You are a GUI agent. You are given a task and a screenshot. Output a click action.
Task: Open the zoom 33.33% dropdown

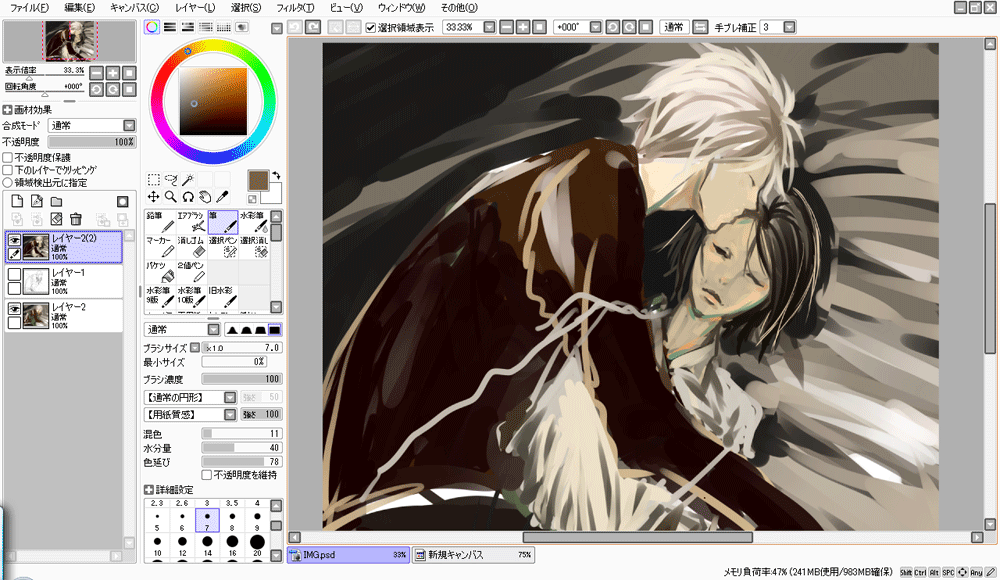489,27
